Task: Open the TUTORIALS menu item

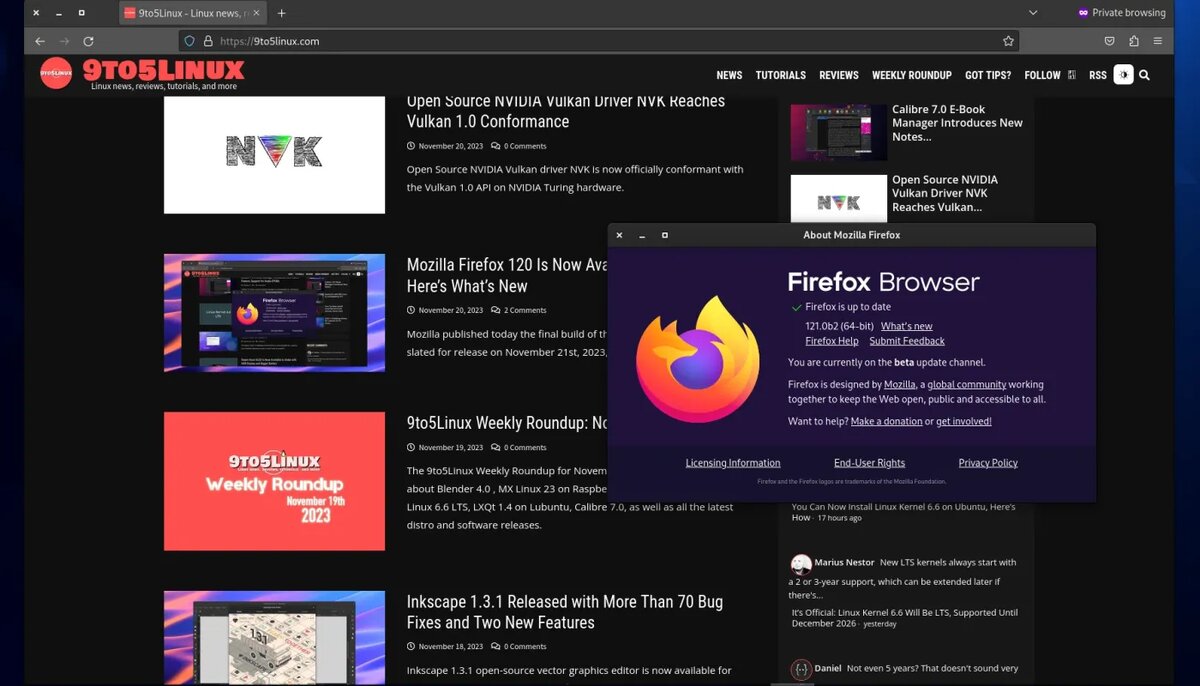Action: (x=781, y=75)
